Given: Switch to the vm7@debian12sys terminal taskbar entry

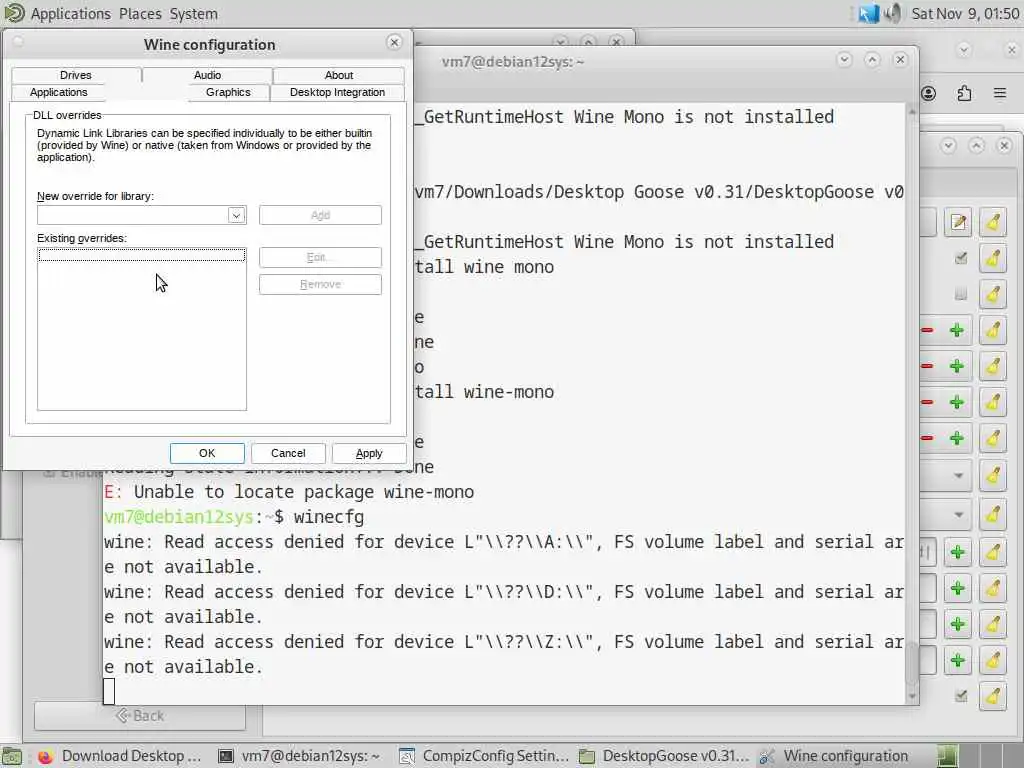Looking at the screenshot, I should coord(299,756).
